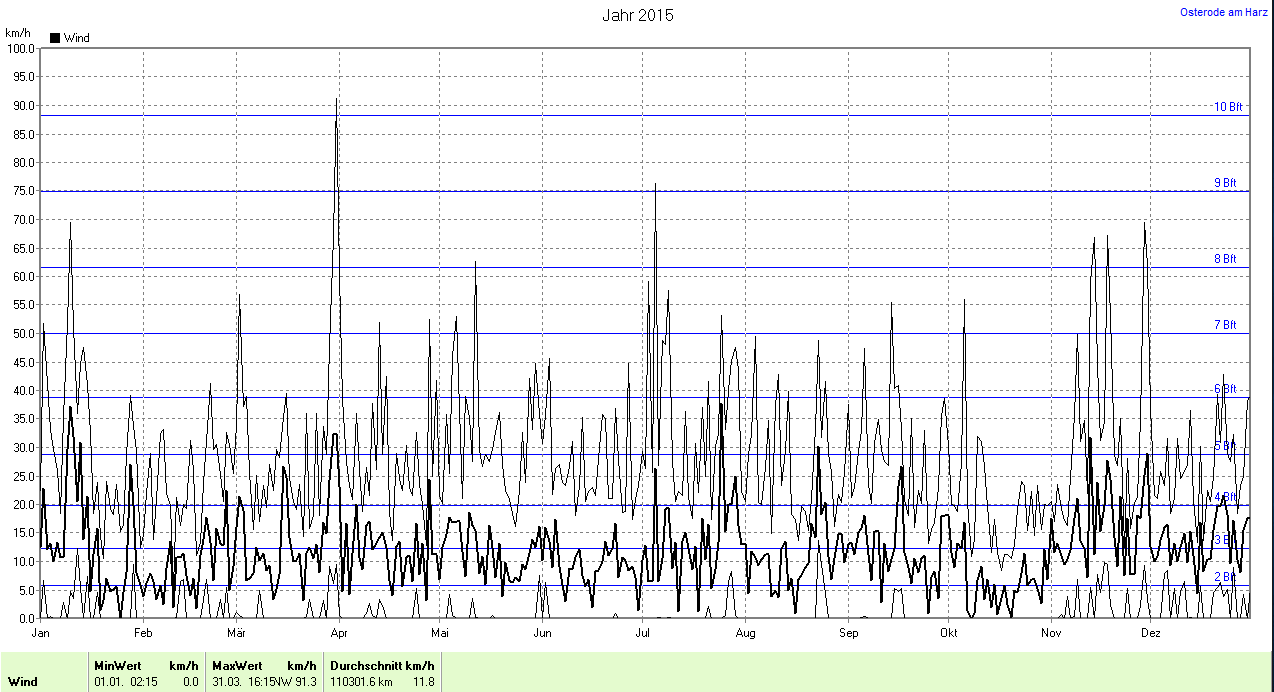Click the Okt month label

(949, 633)
